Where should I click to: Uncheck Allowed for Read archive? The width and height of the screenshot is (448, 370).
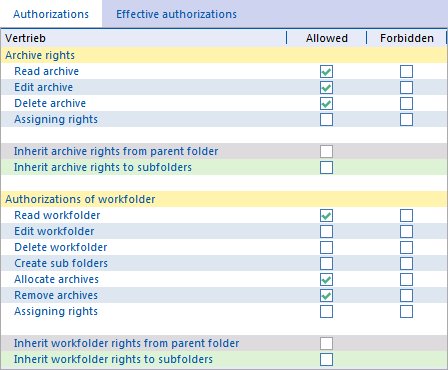326,71
